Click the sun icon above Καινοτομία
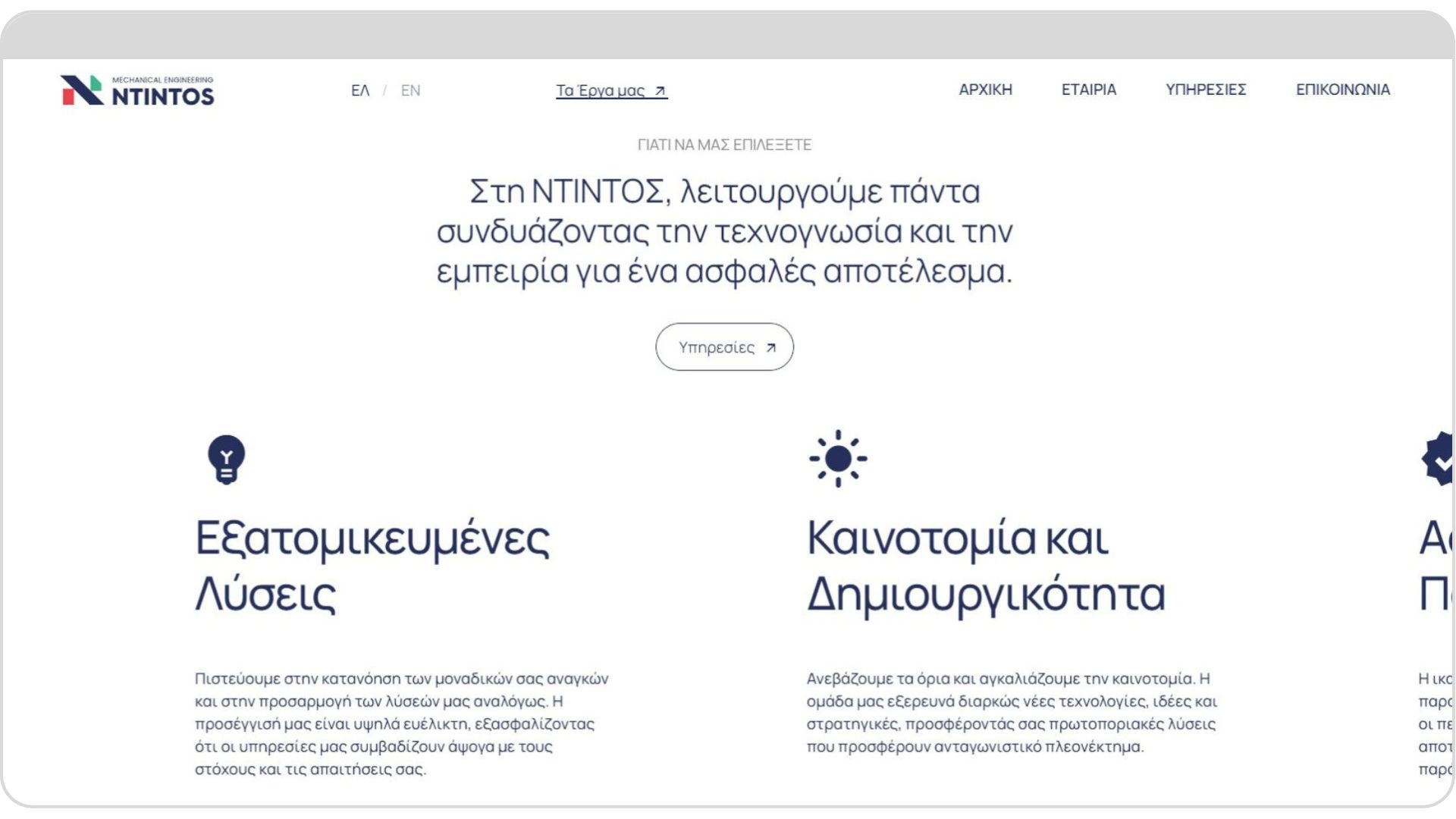The height and width of the screenshot is (819, 1456). coord(838,458)
